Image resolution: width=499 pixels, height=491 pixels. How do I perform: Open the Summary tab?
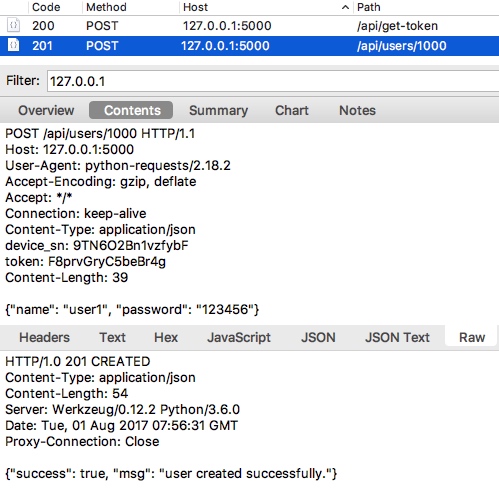(x=218, y=110)
